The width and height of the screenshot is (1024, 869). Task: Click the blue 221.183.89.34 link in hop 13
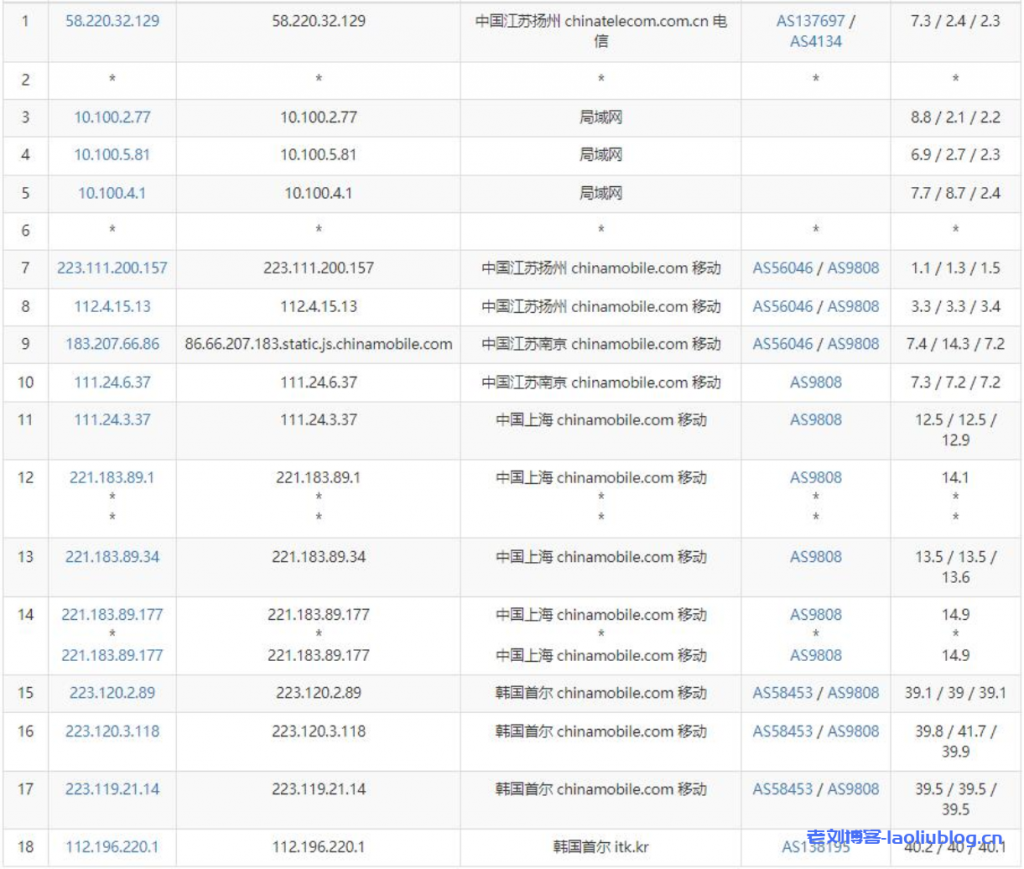112,557
